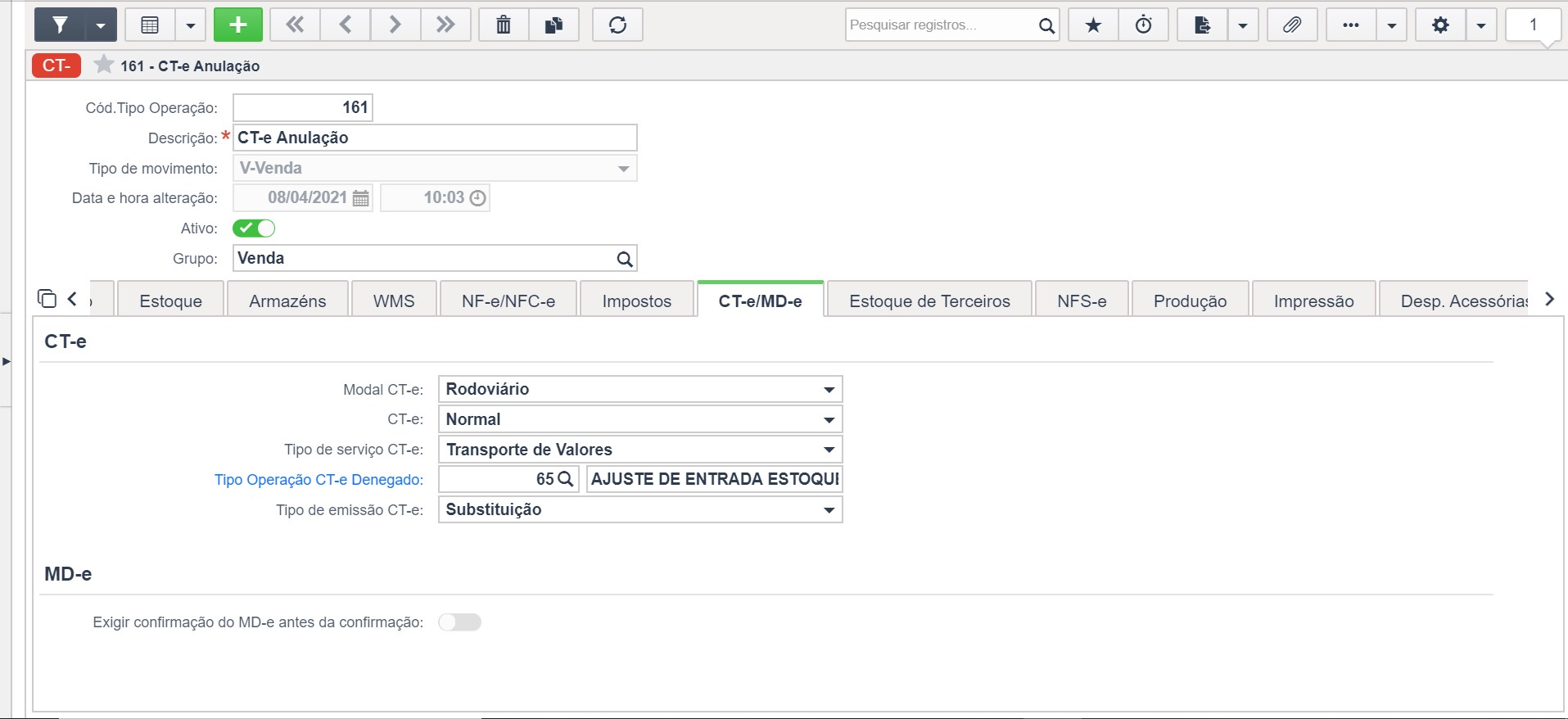Refresh the record with the reload icon
The height and width of the screenshot is (719, 1568).
617,25
